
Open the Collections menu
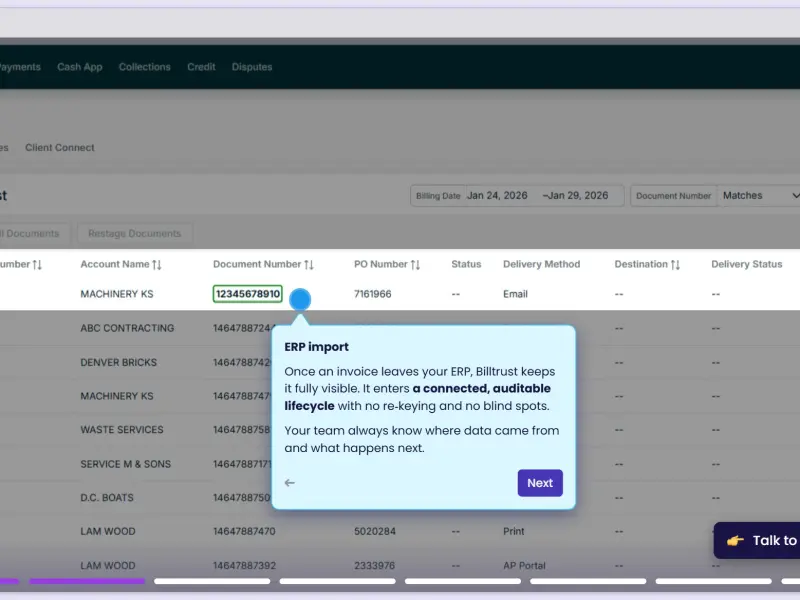tap(144, 67)
